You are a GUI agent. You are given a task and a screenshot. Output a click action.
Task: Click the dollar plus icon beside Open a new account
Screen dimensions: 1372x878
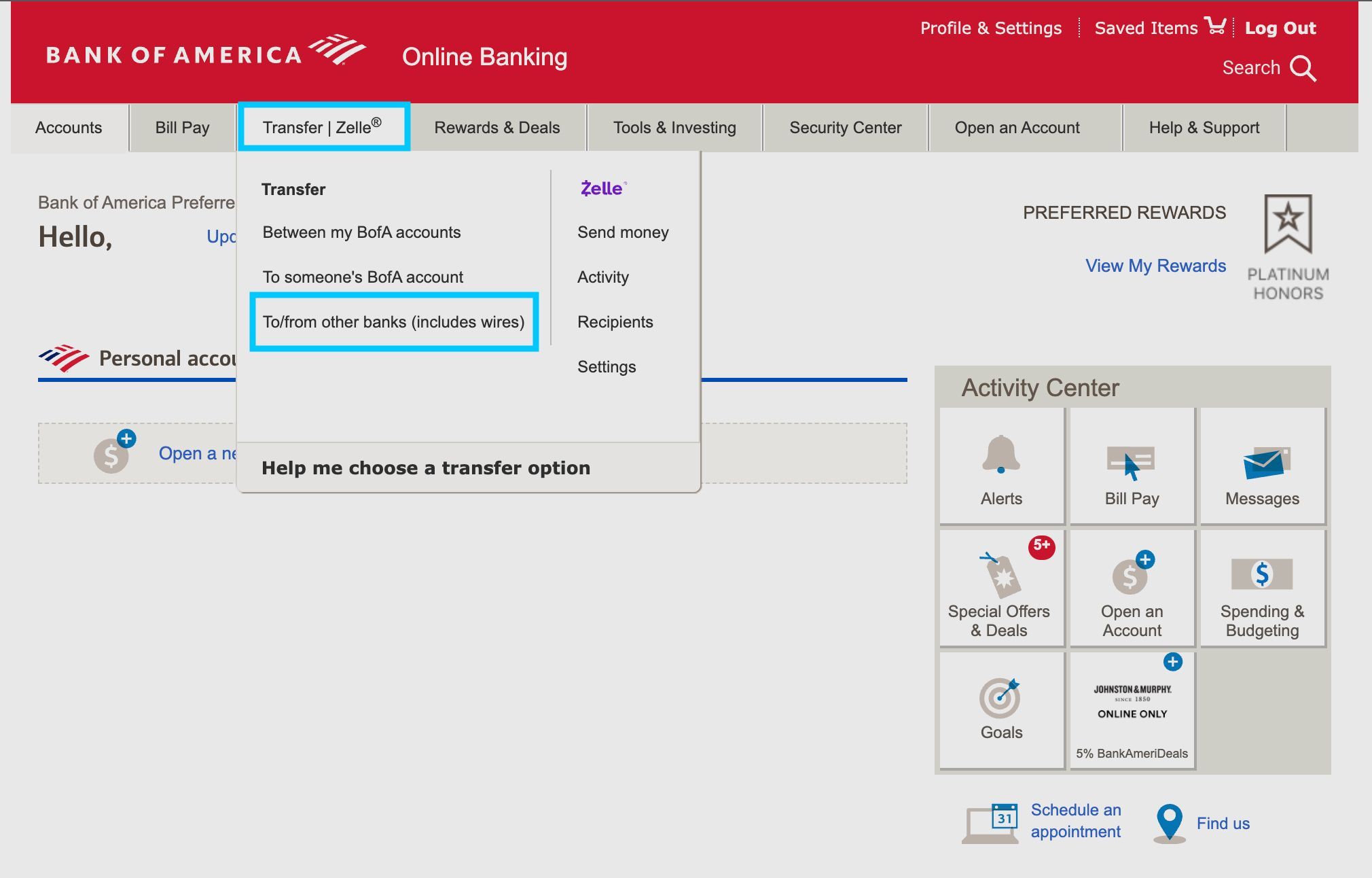pyautogui.click(x=114, y=451)
